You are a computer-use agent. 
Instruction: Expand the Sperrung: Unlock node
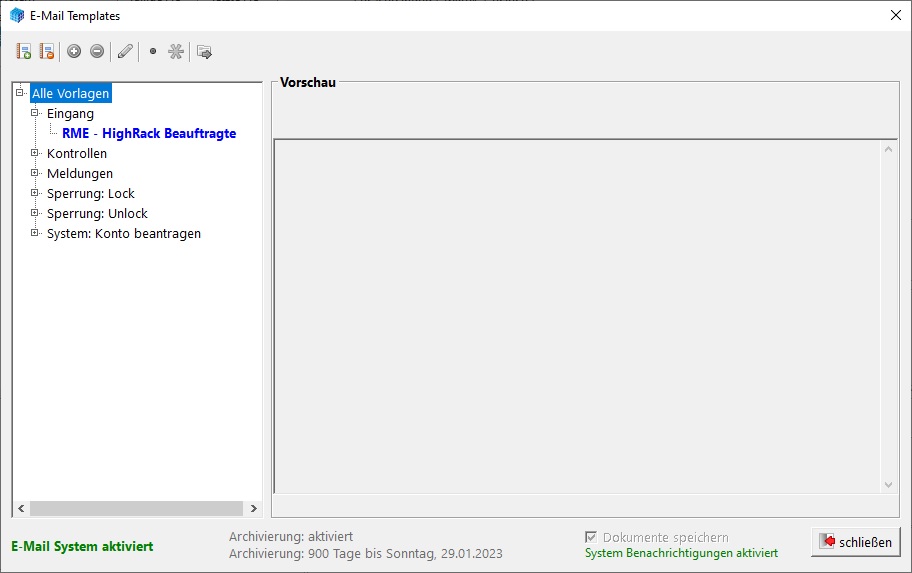[x=35, y=213]
